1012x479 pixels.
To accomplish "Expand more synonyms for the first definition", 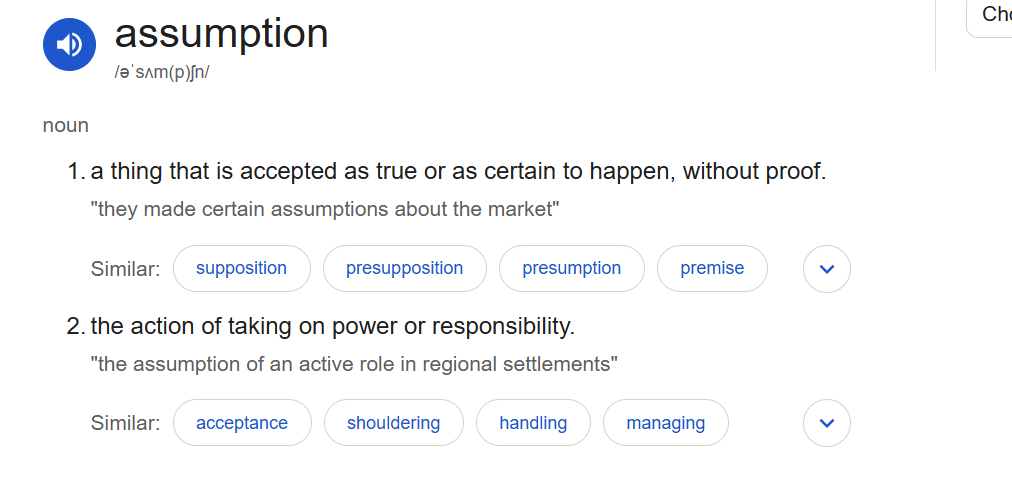I will tap(827, 269).
